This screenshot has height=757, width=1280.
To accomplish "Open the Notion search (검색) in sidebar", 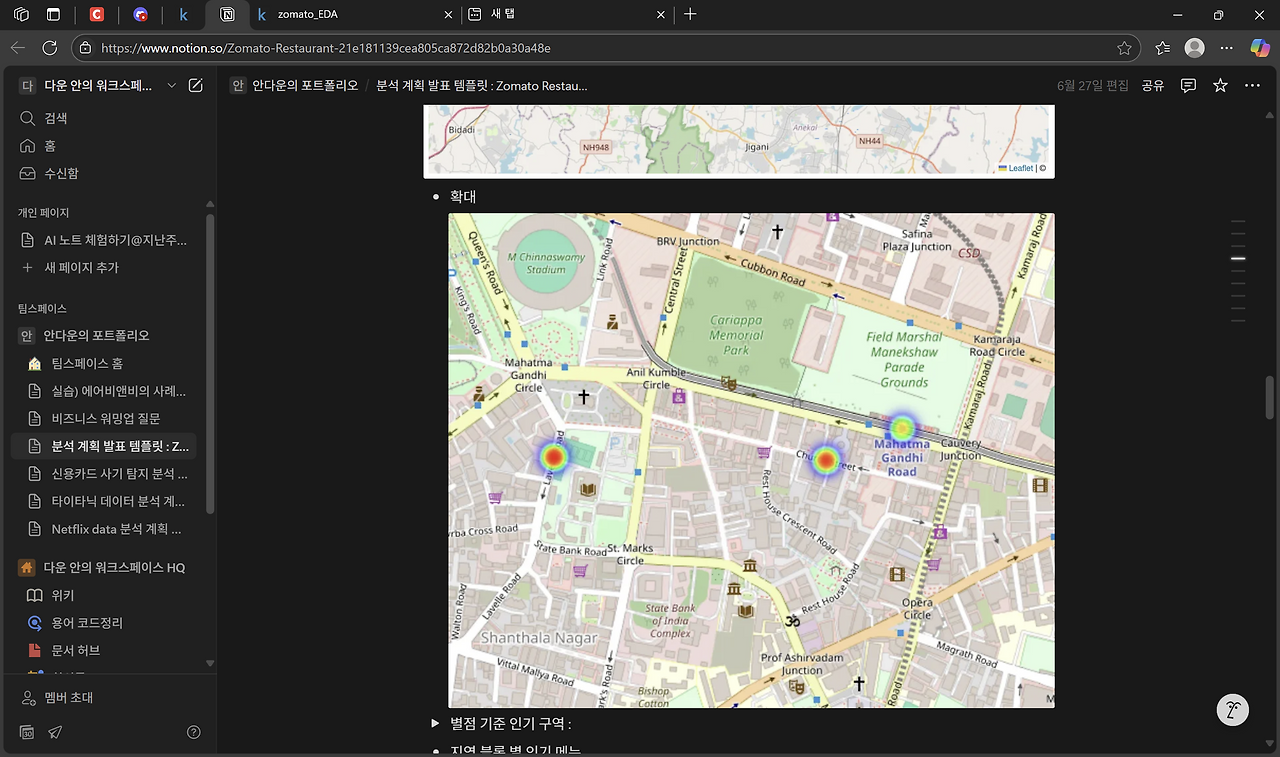I will [108, 118].
